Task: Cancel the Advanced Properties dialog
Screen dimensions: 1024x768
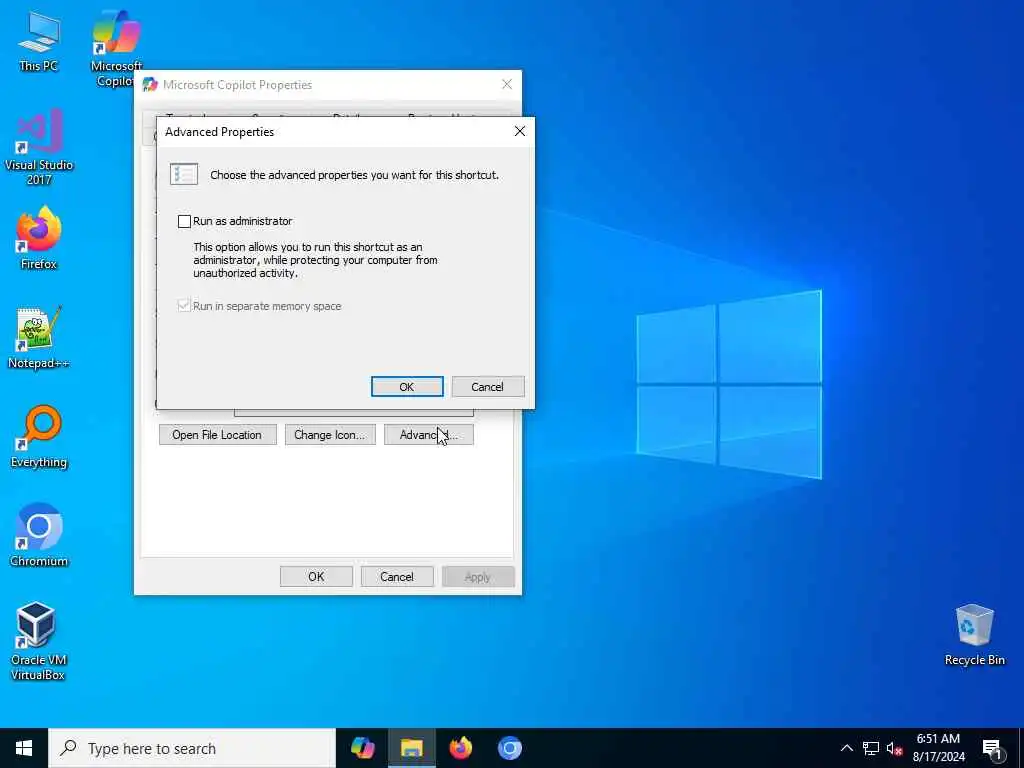Action: (488, 387)
